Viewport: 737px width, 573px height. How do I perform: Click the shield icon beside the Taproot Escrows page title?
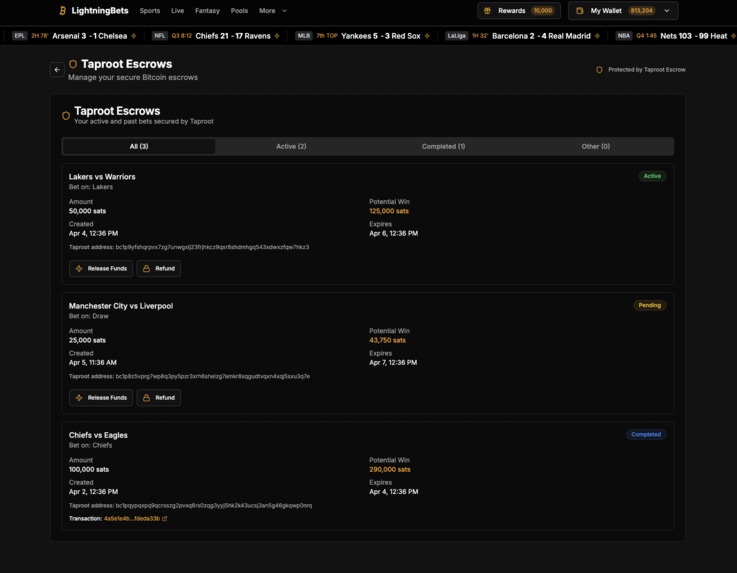point(73,64)
